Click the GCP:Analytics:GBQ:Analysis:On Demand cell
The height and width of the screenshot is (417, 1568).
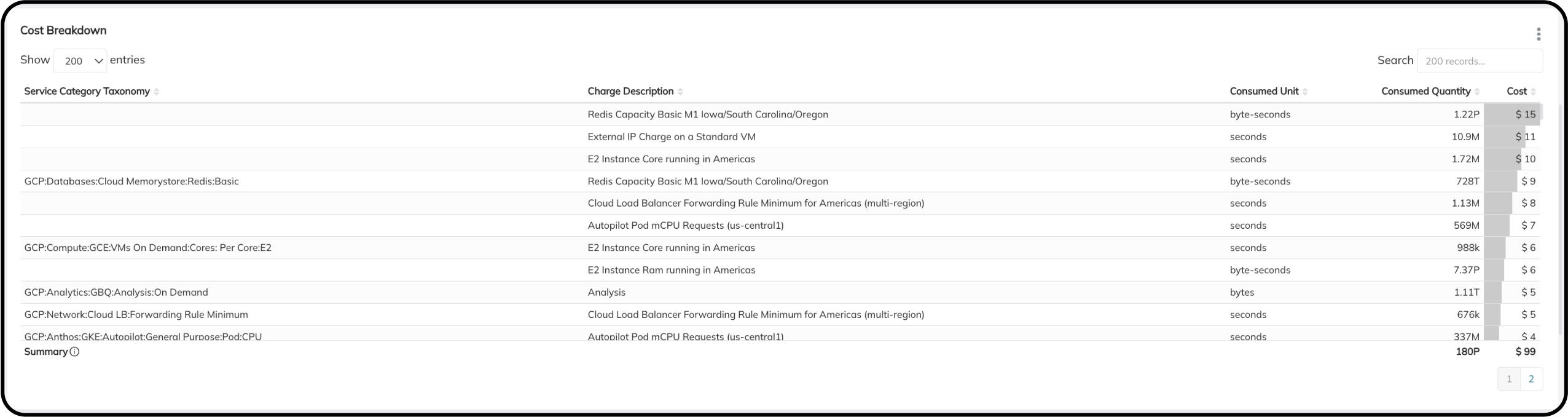(116, 292)
